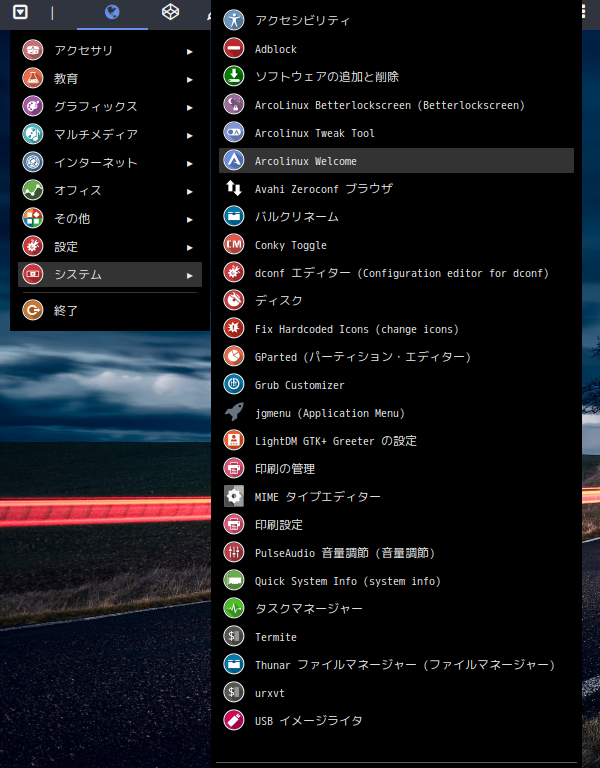Click the urxvt terminal icon
Image resolution: width=600 pixels, height=768 pixels.
(x=234, y=692)
